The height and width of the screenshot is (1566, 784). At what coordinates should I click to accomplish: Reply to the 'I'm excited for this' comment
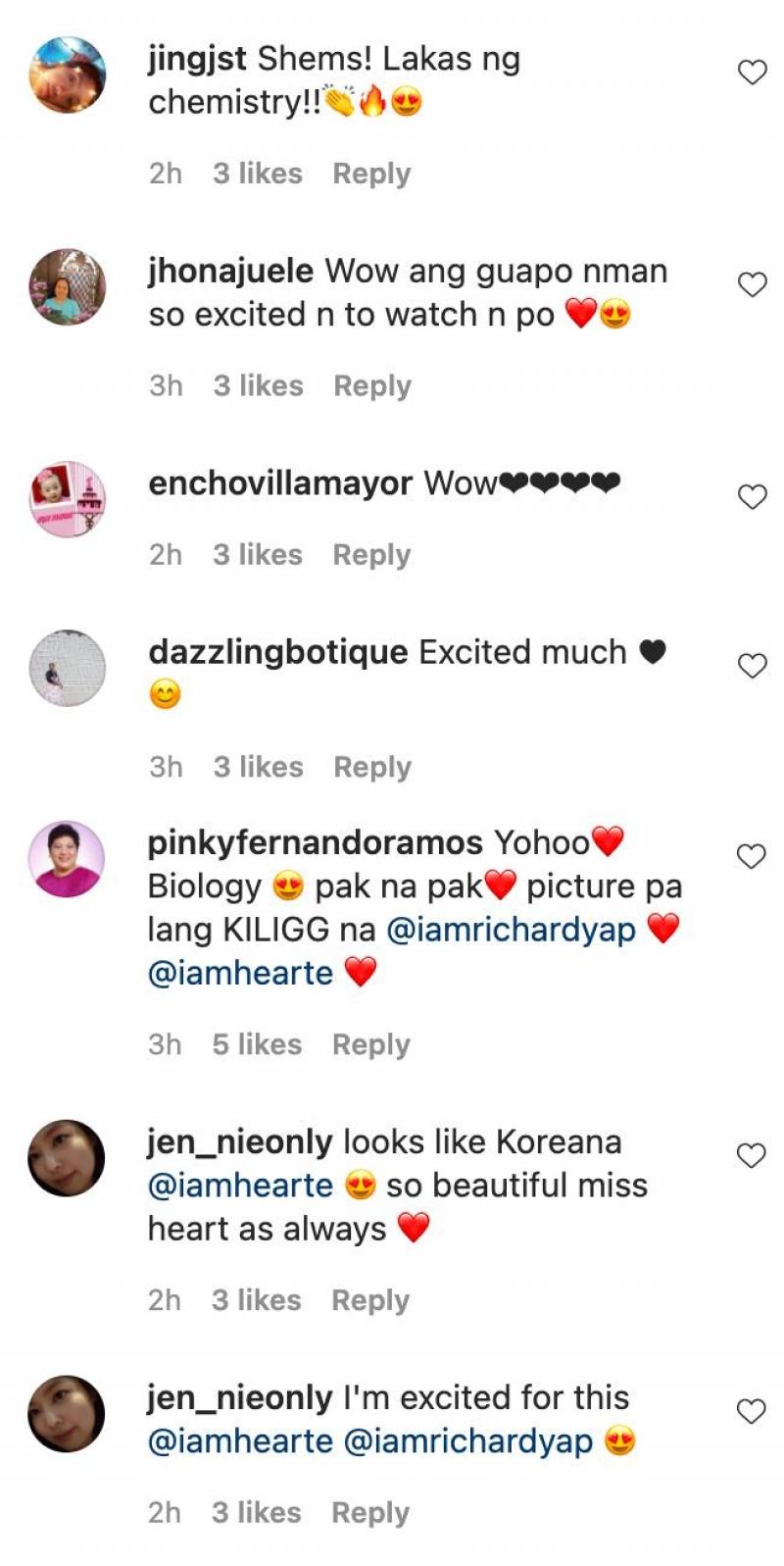pyautogui.click(x=370, y=1513)
